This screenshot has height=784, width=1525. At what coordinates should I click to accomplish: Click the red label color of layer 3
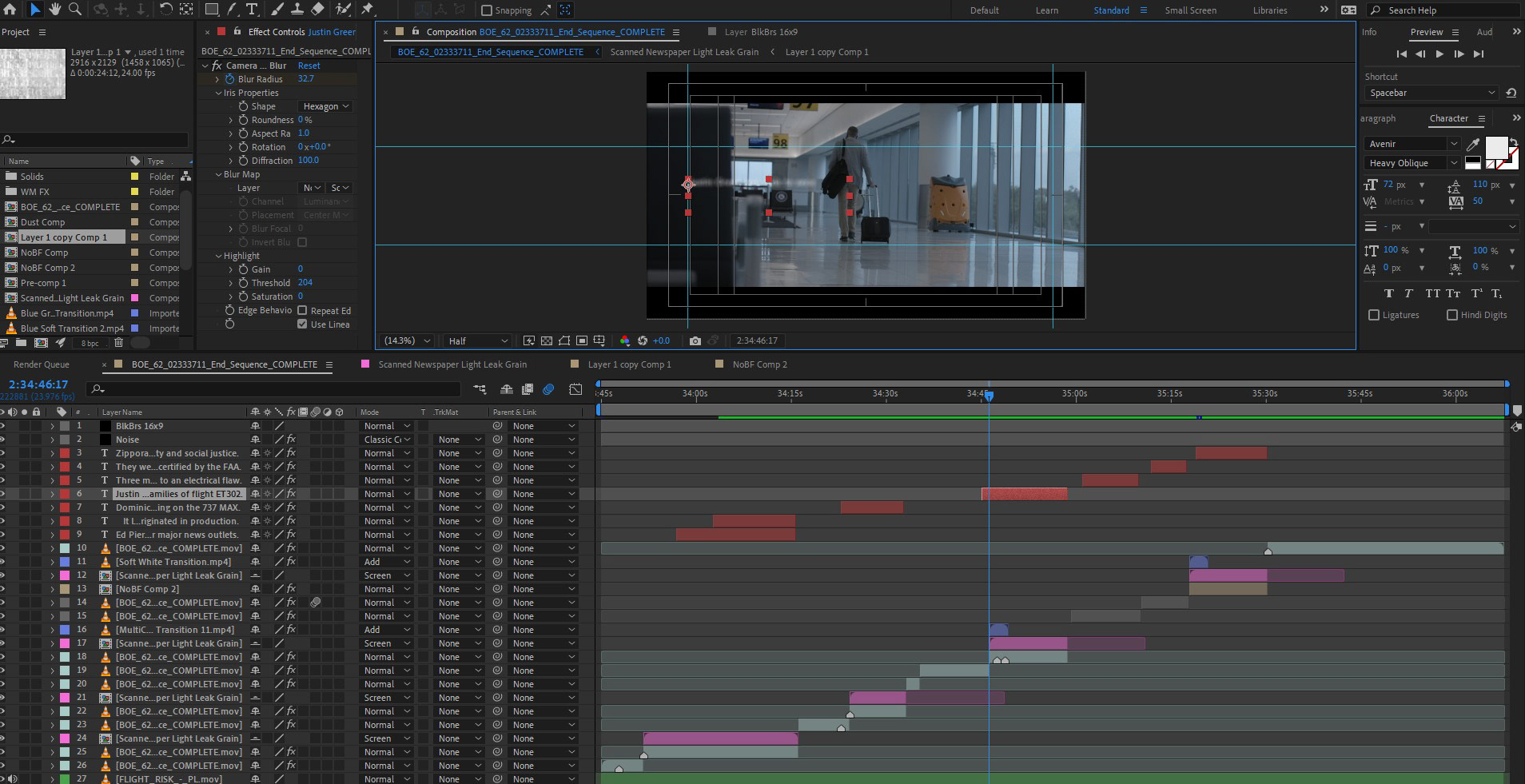coord(65,453)
